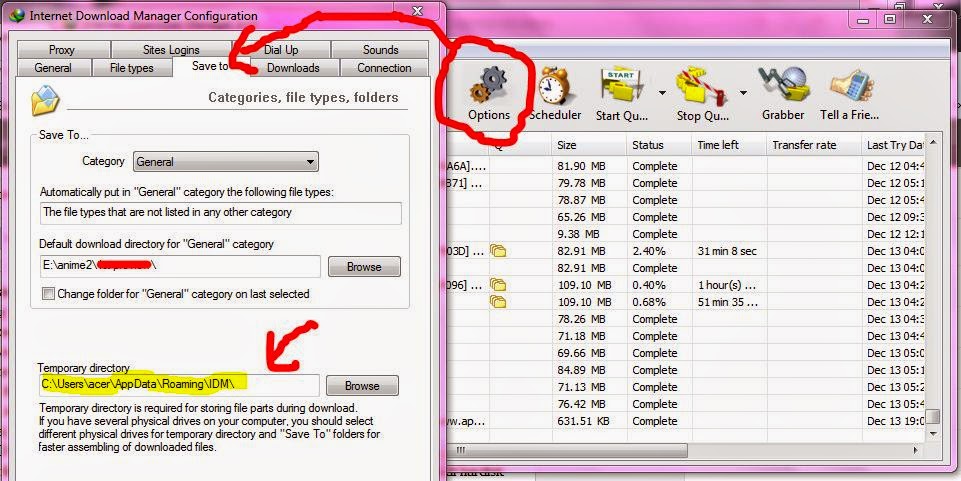
Task: Select the 78.26 MB download row
Action: pyautogui.click(x=686, y=319)
